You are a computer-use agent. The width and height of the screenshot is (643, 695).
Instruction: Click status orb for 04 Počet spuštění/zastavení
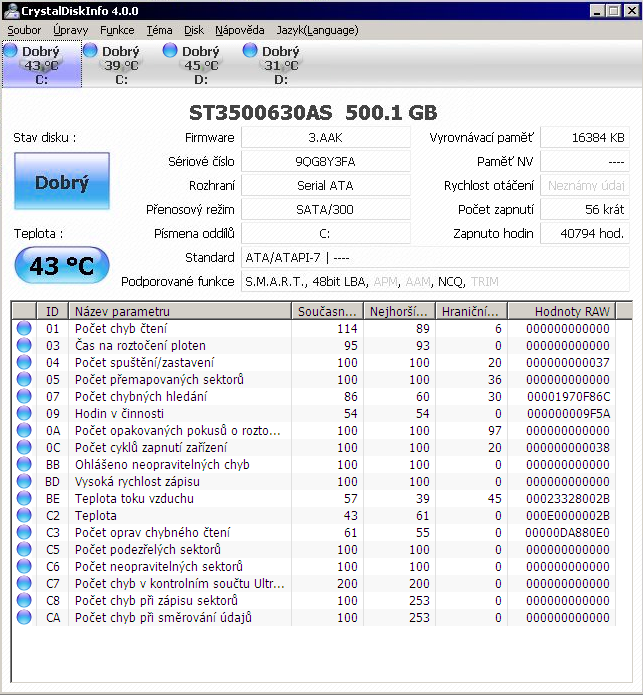[24, 363]
